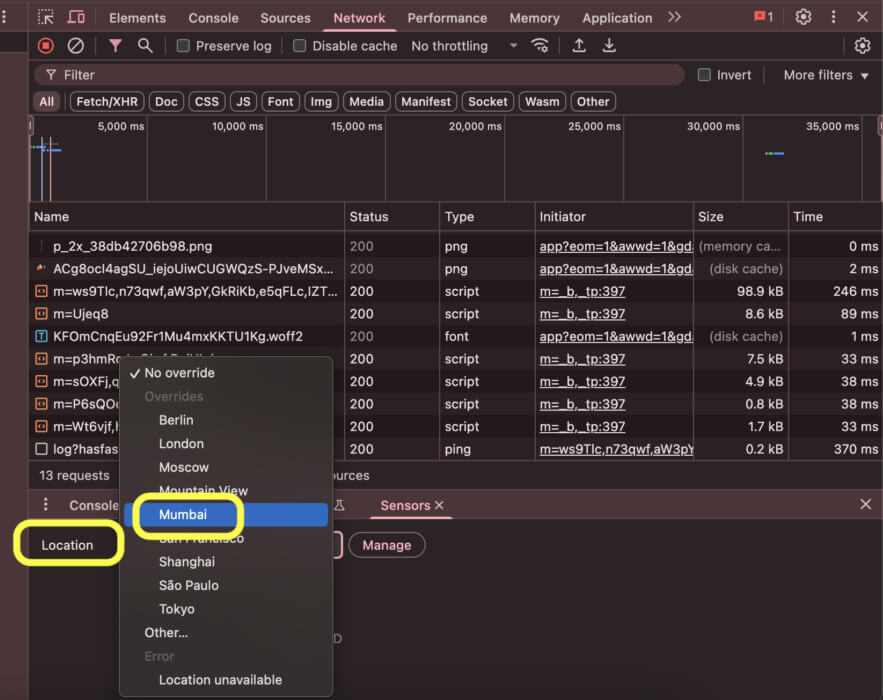Select the All request type filter

pos(47,101)
